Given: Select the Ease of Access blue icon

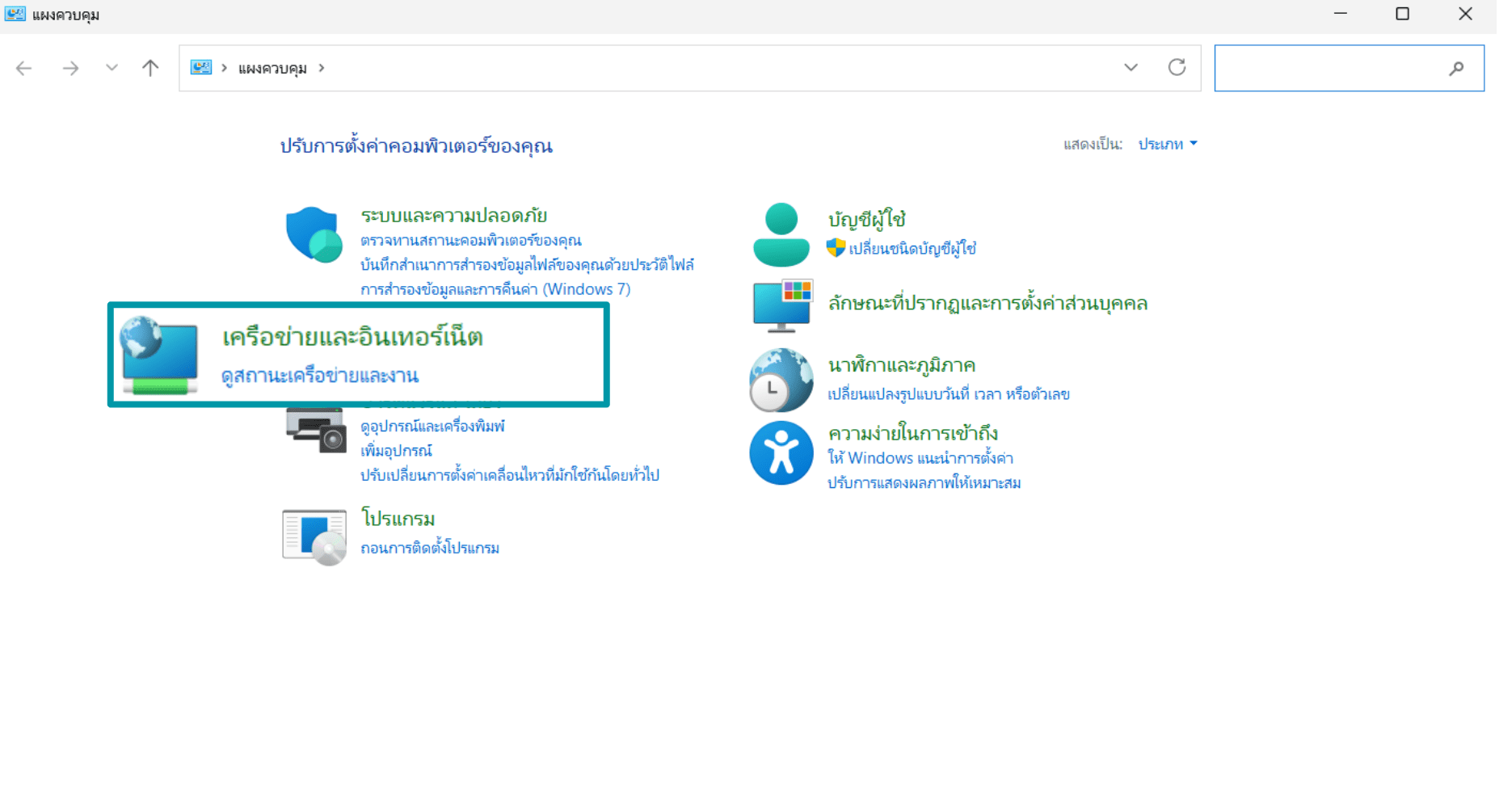Looking at the screenshot, I should tap(781, 452).
